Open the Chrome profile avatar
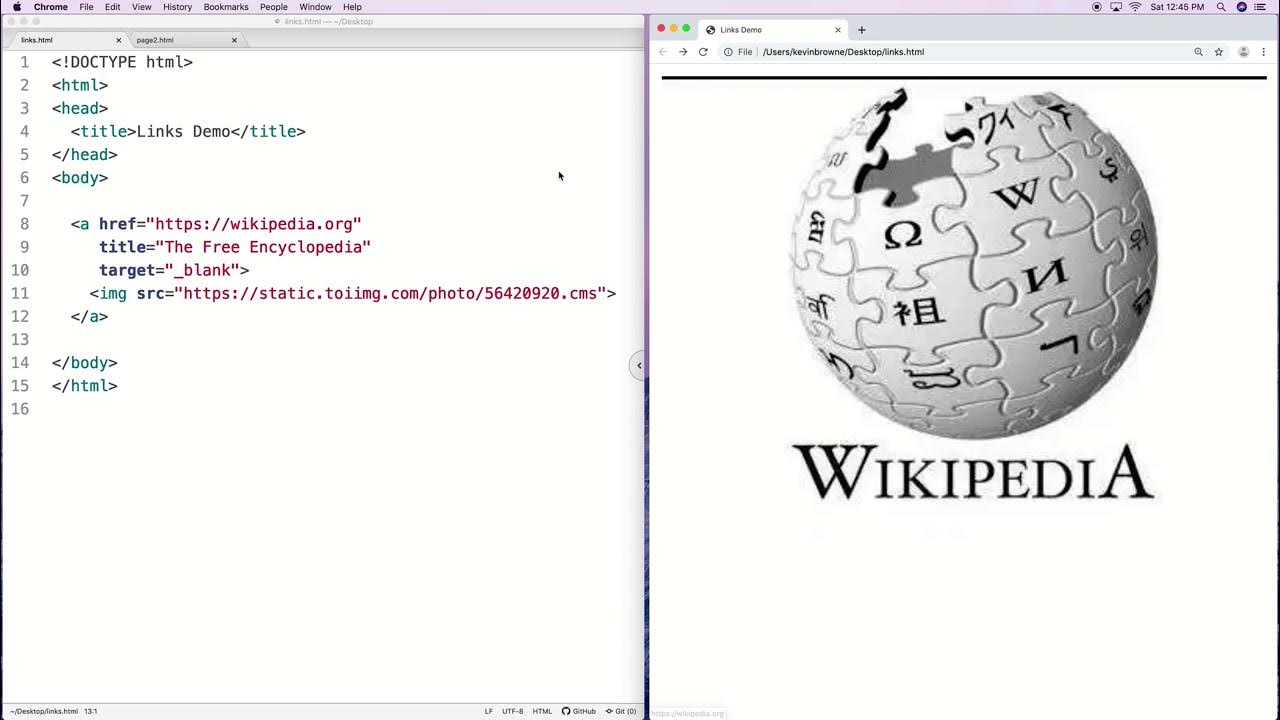Viewport: 1280px width, 720px height. pyautogui.click(x=1243, y=52)
